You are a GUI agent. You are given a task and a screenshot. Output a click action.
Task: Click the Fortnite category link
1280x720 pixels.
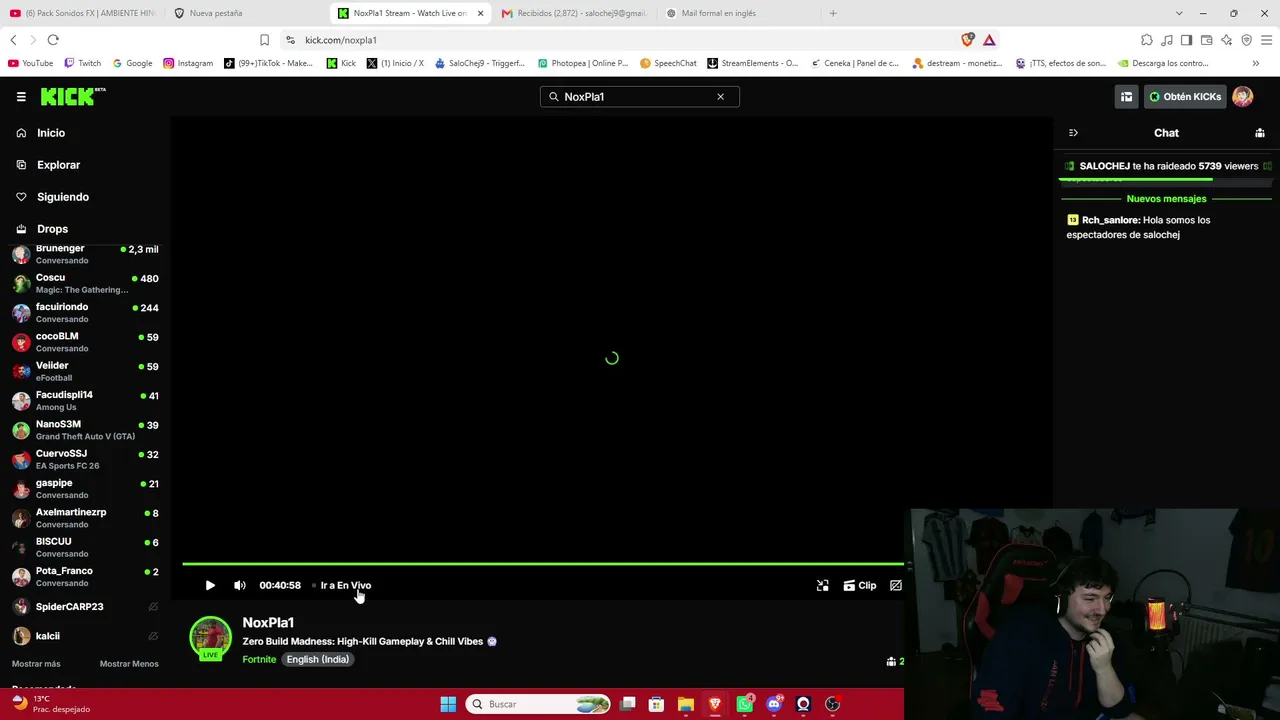[259, 660]
